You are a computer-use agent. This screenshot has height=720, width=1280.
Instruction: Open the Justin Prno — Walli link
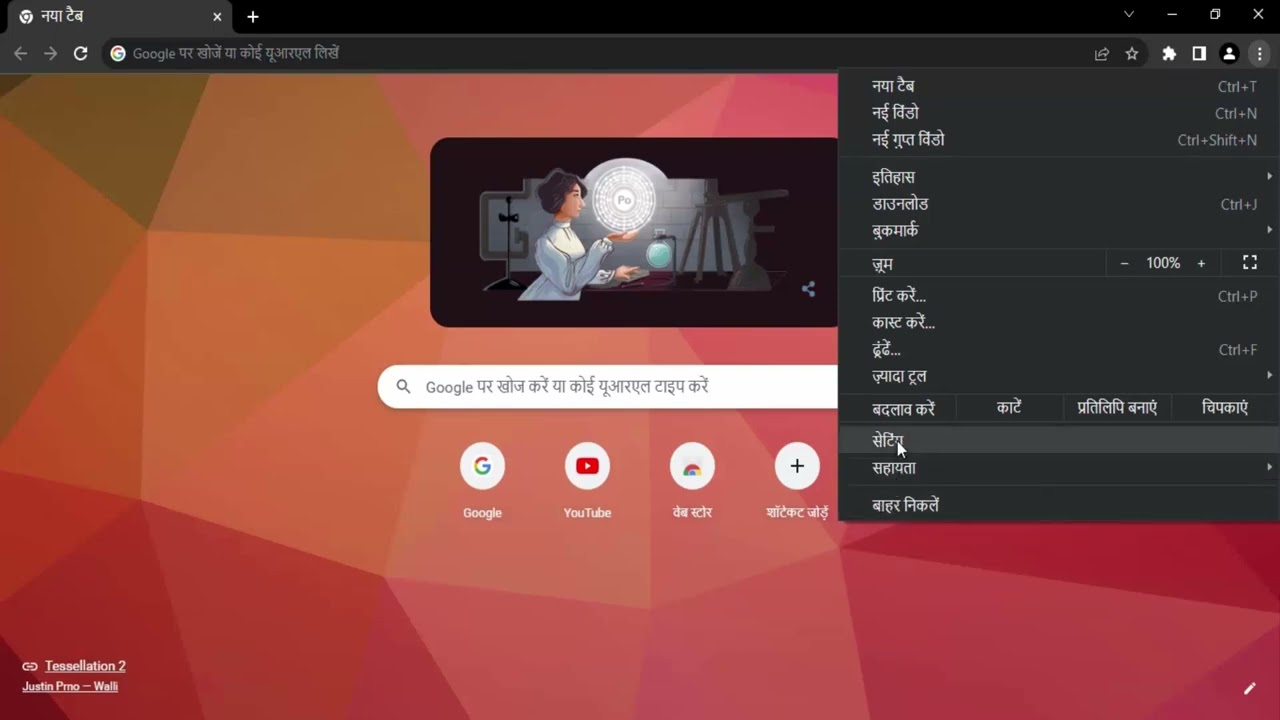(x=70, y=686)
